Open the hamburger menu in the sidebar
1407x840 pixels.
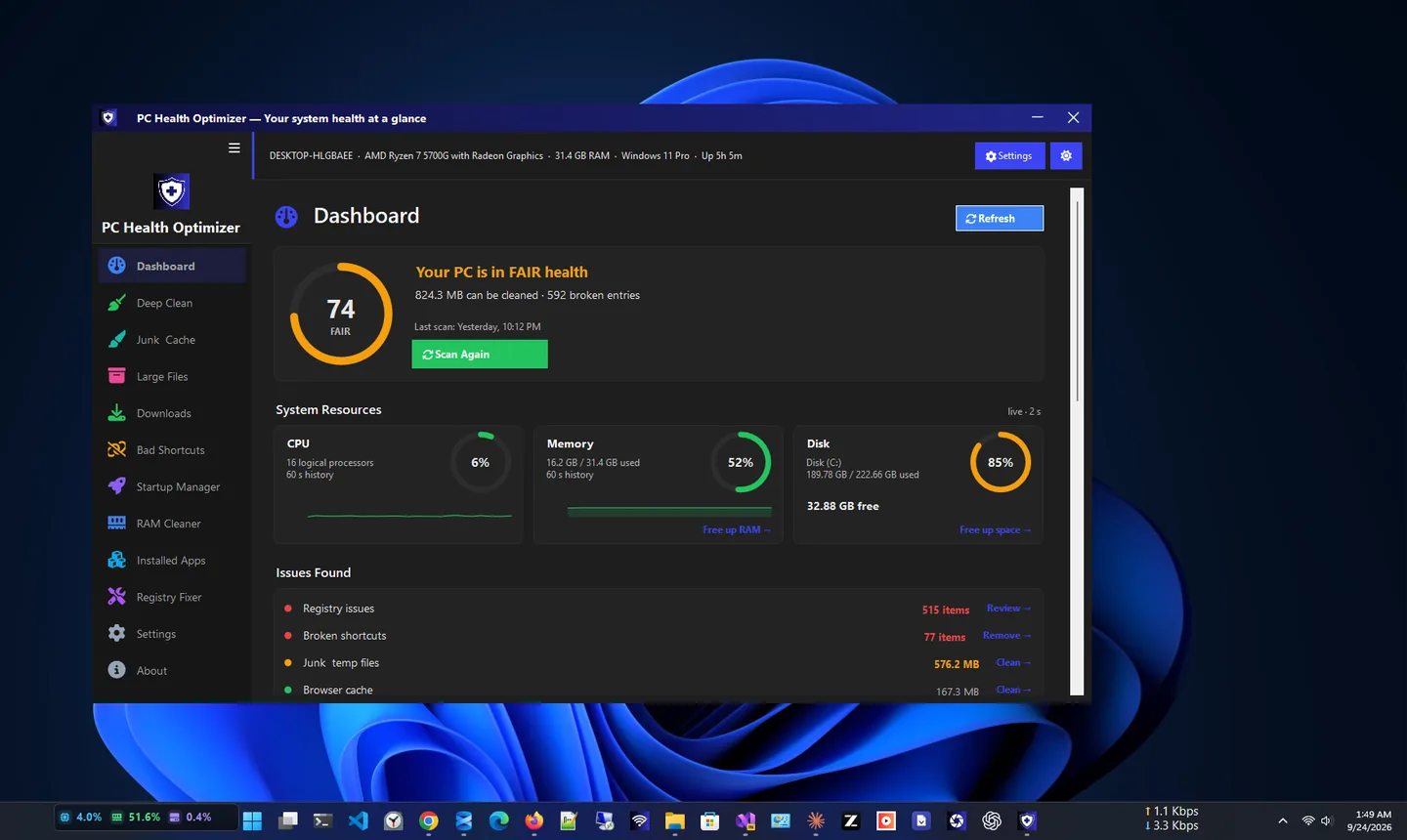click(234, 148)
